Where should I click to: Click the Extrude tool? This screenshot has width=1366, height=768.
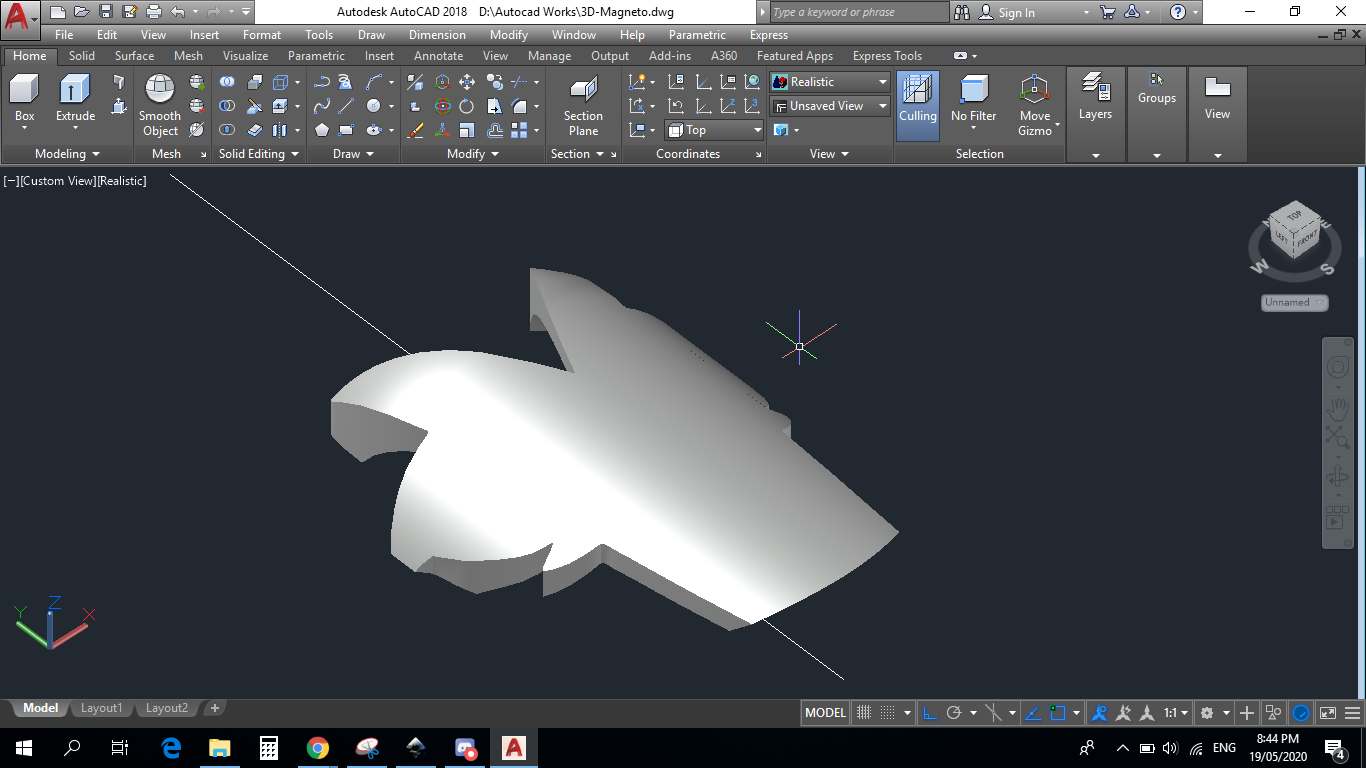coord(75,98)
